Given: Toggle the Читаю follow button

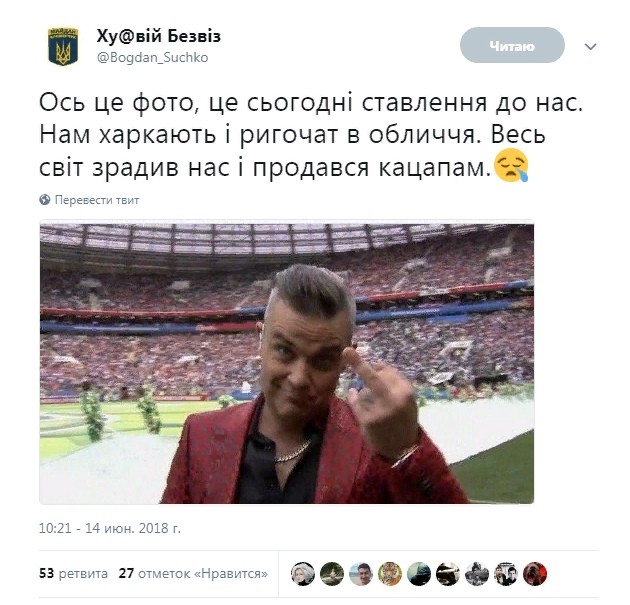Looking at the screenshot, I should tap(512, 45).
